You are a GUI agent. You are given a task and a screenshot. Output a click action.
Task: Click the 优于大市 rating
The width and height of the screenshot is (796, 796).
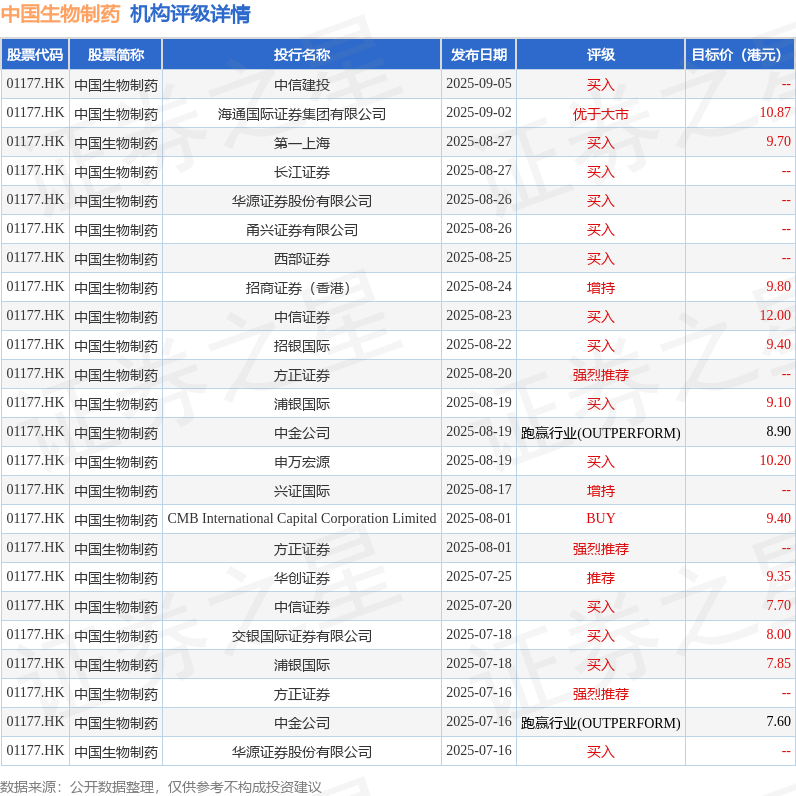point(601,114)
